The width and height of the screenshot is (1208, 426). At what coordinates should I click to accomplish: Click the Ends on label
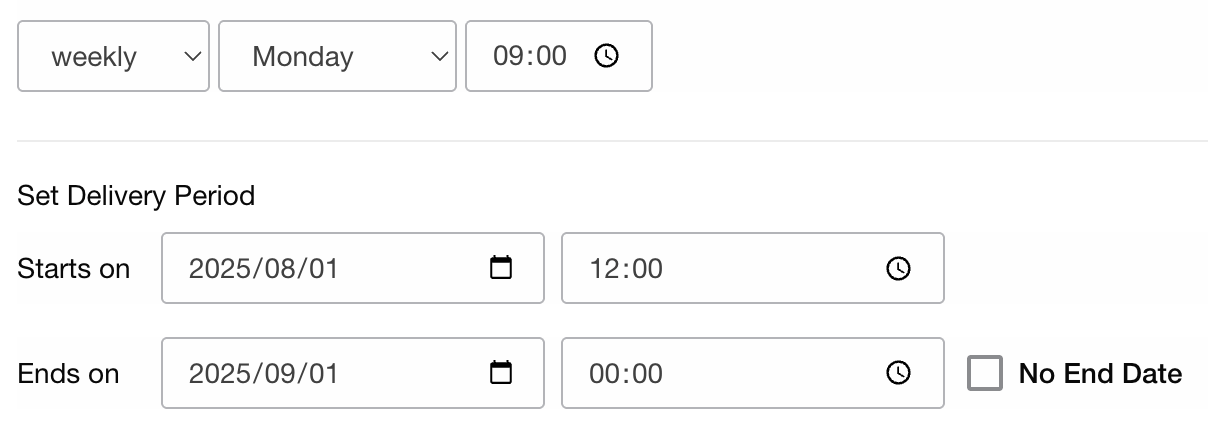68,373
